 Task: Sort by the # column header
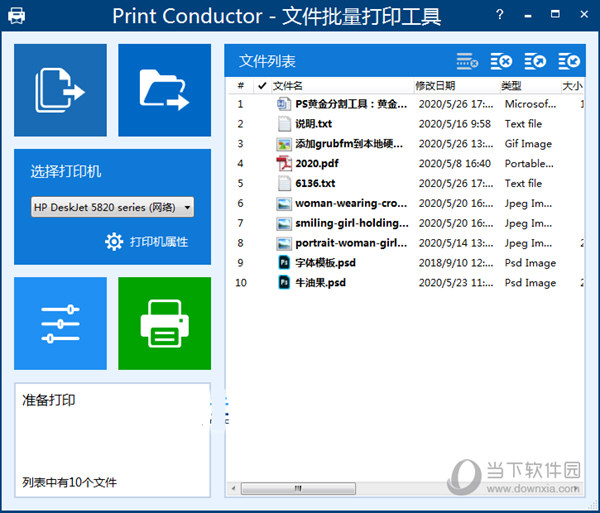(241, 86)
